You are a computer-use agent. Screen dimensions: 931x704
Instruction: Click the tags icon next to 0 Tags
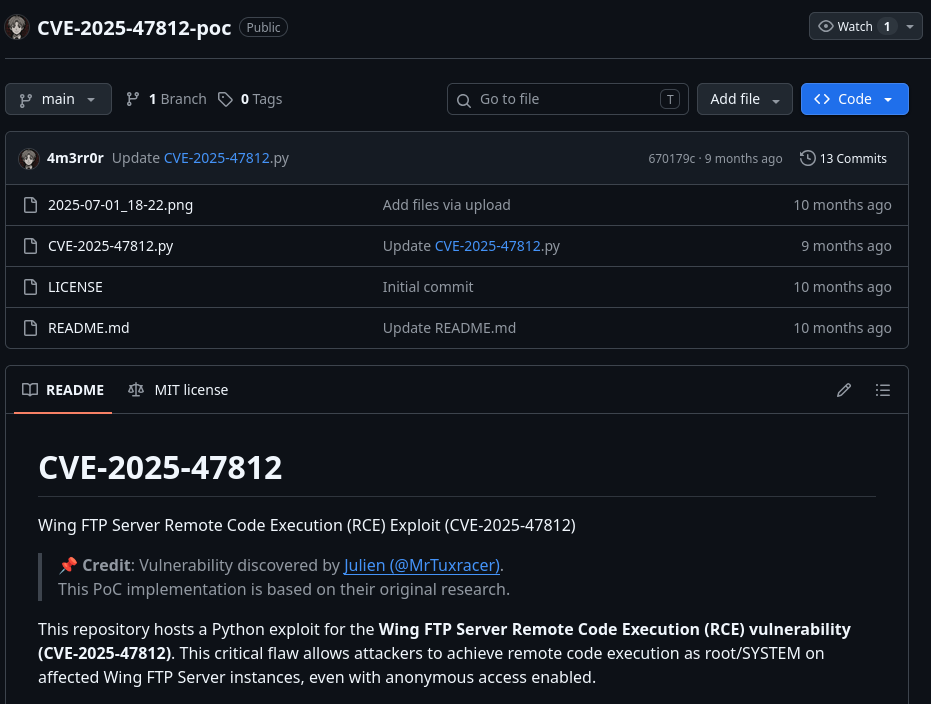coord(226,99)
